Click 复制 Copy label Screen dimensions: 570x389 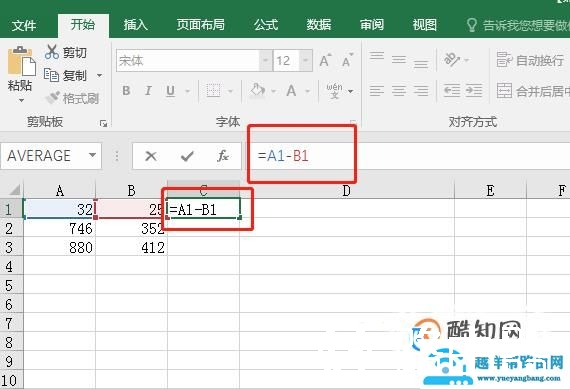[75, 76]
